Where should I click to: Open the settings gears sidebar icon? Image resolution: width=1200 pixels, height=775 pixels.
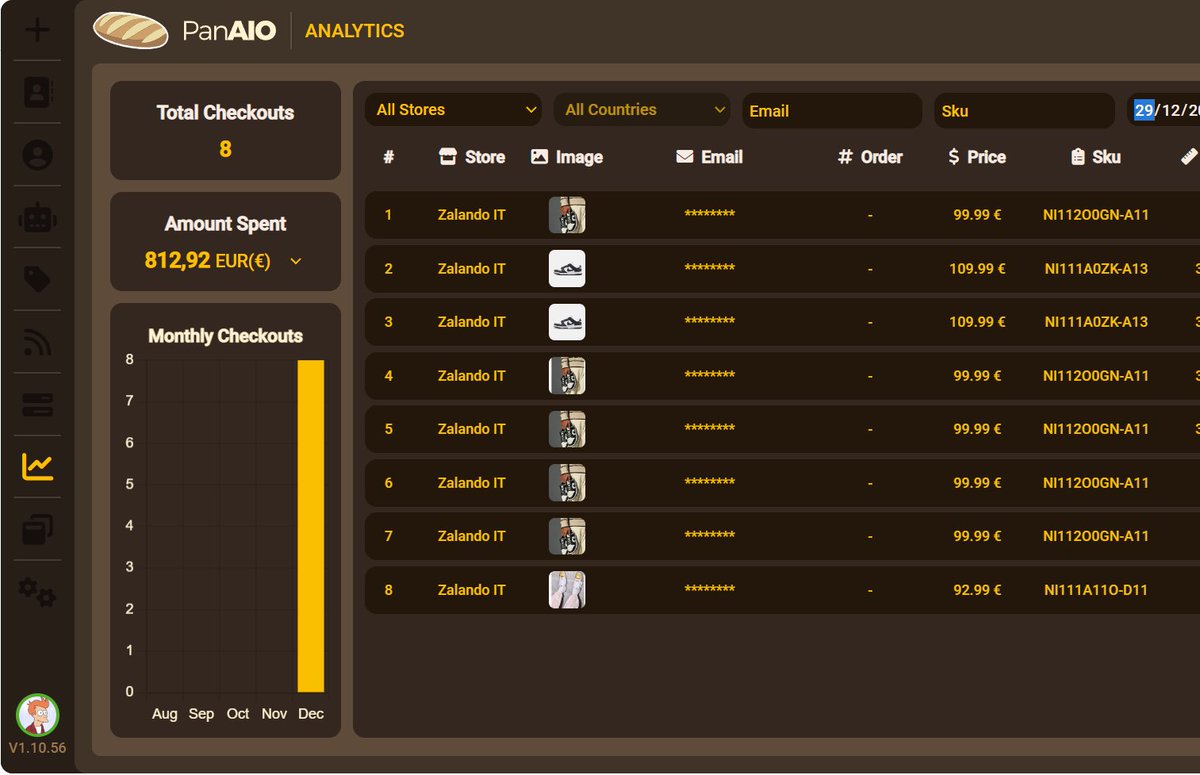(37, 592)
